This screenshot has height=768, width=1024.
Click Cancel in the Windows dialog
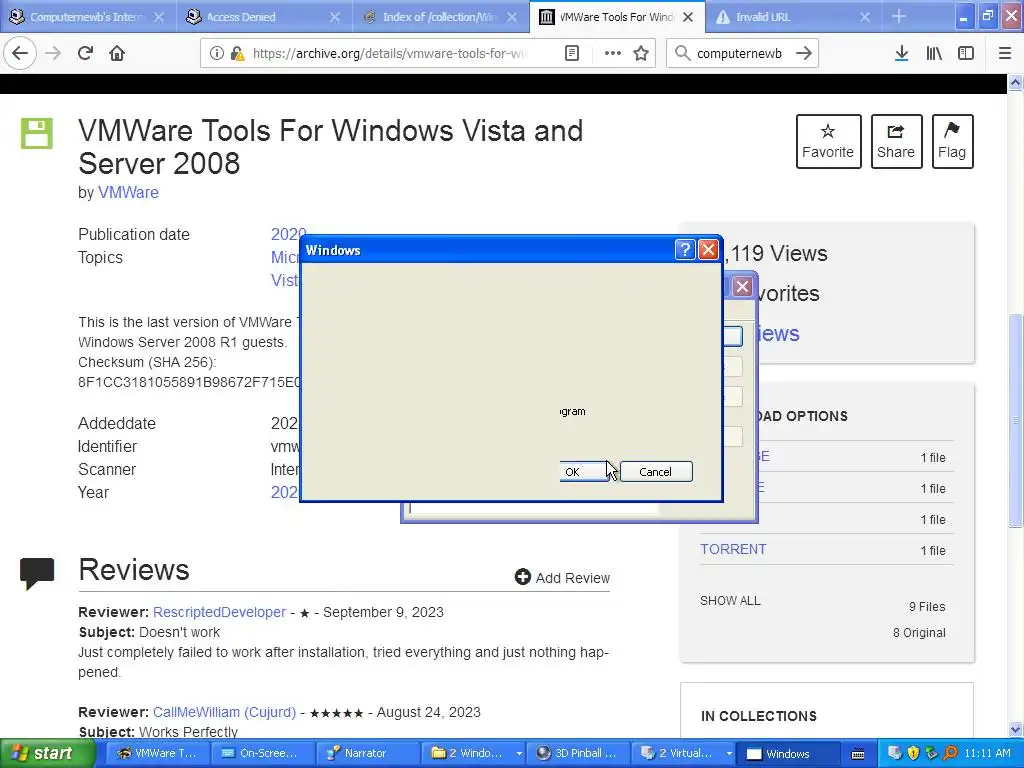[x=656, y=472]
